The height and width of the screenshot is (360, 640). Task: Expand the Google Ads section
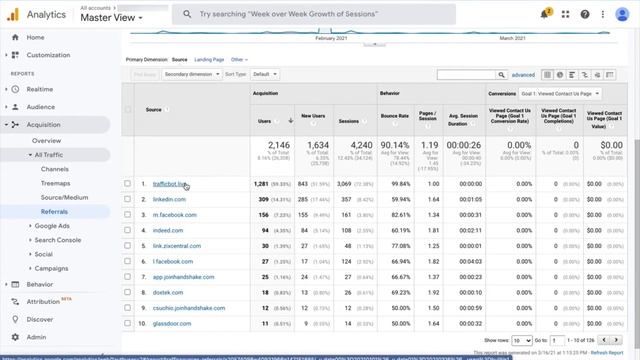coord(30,226)
